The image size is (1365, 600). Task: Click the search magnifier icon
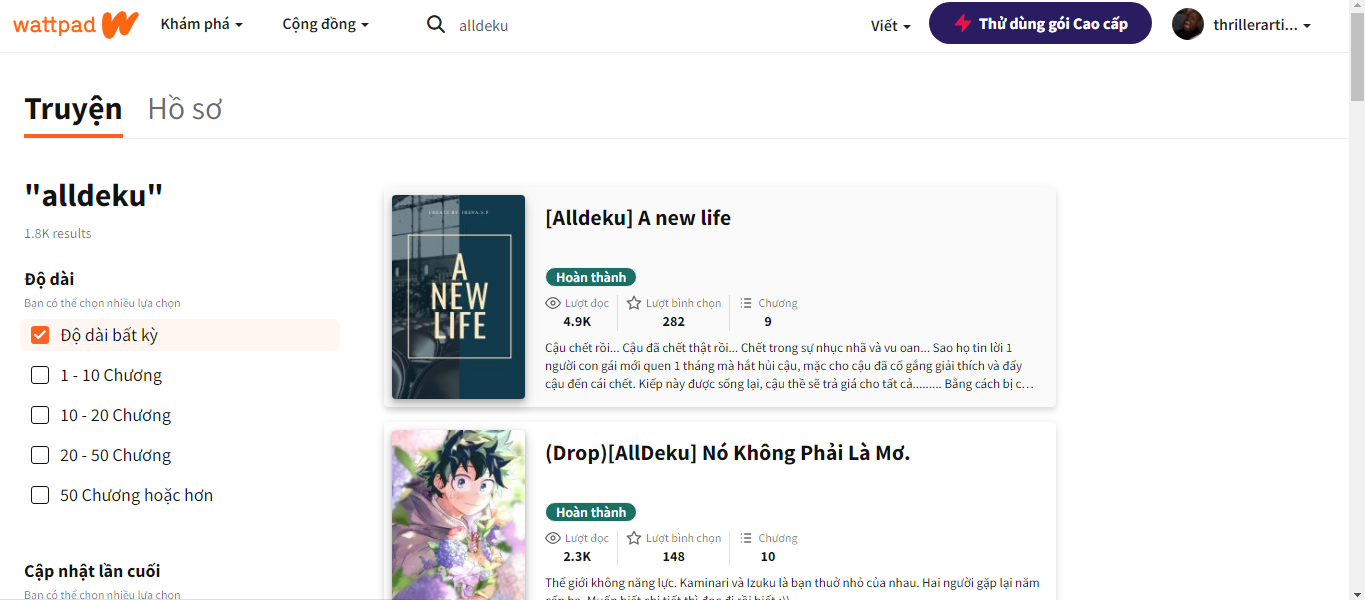tap(436, 25)
